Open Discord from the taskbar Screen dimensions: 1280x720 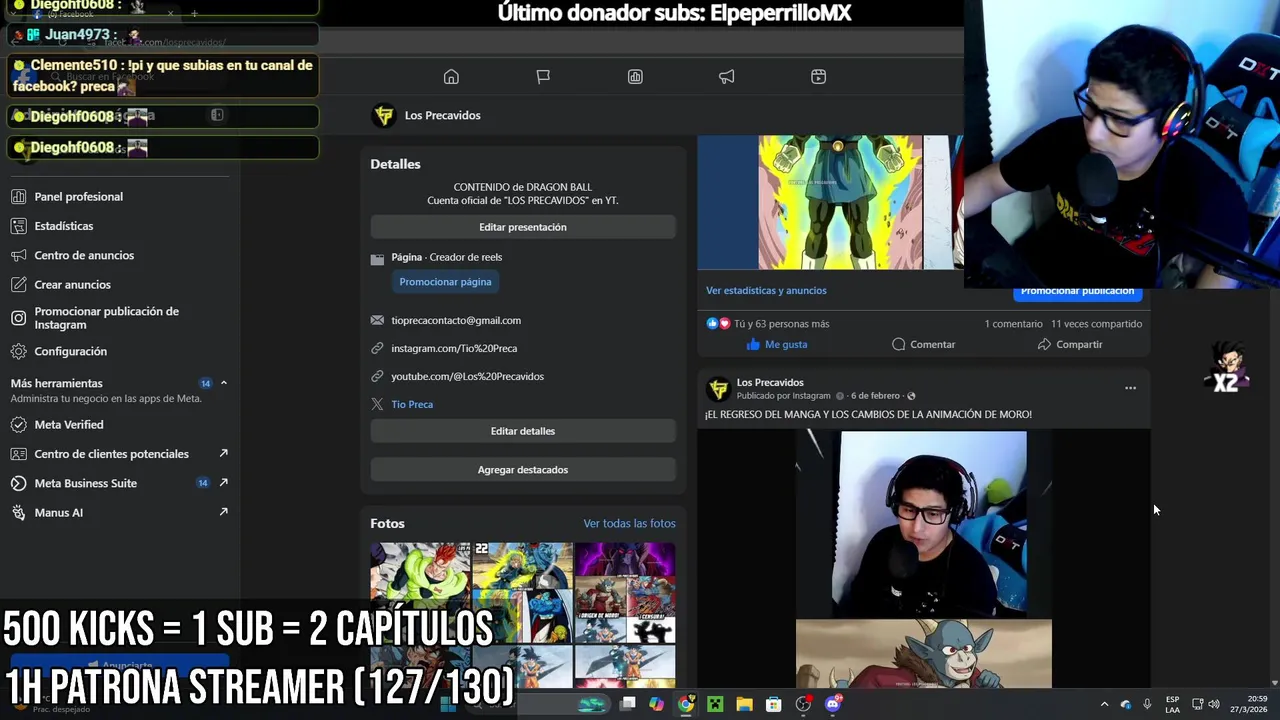point(832,704)
